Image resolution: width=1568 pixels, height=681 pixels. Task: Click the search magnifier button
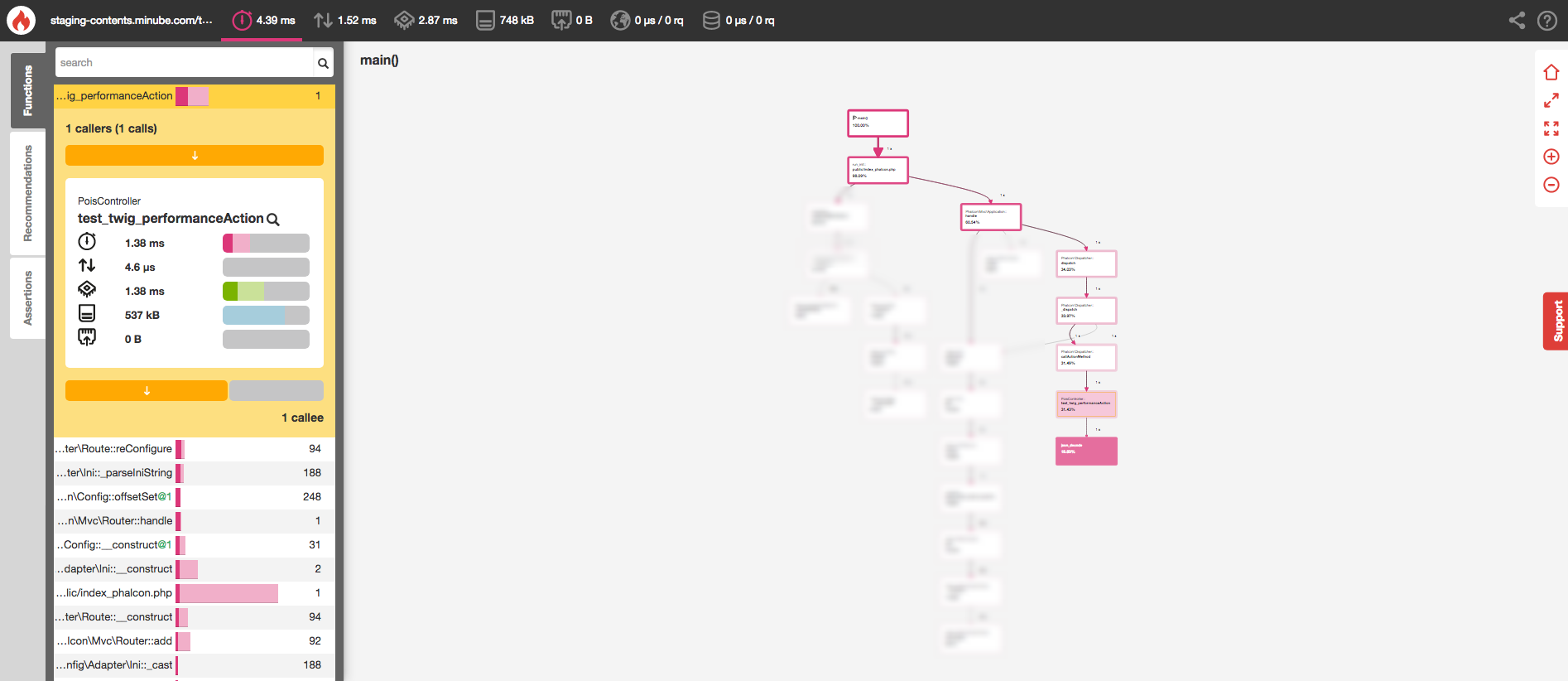pos(323,63)
